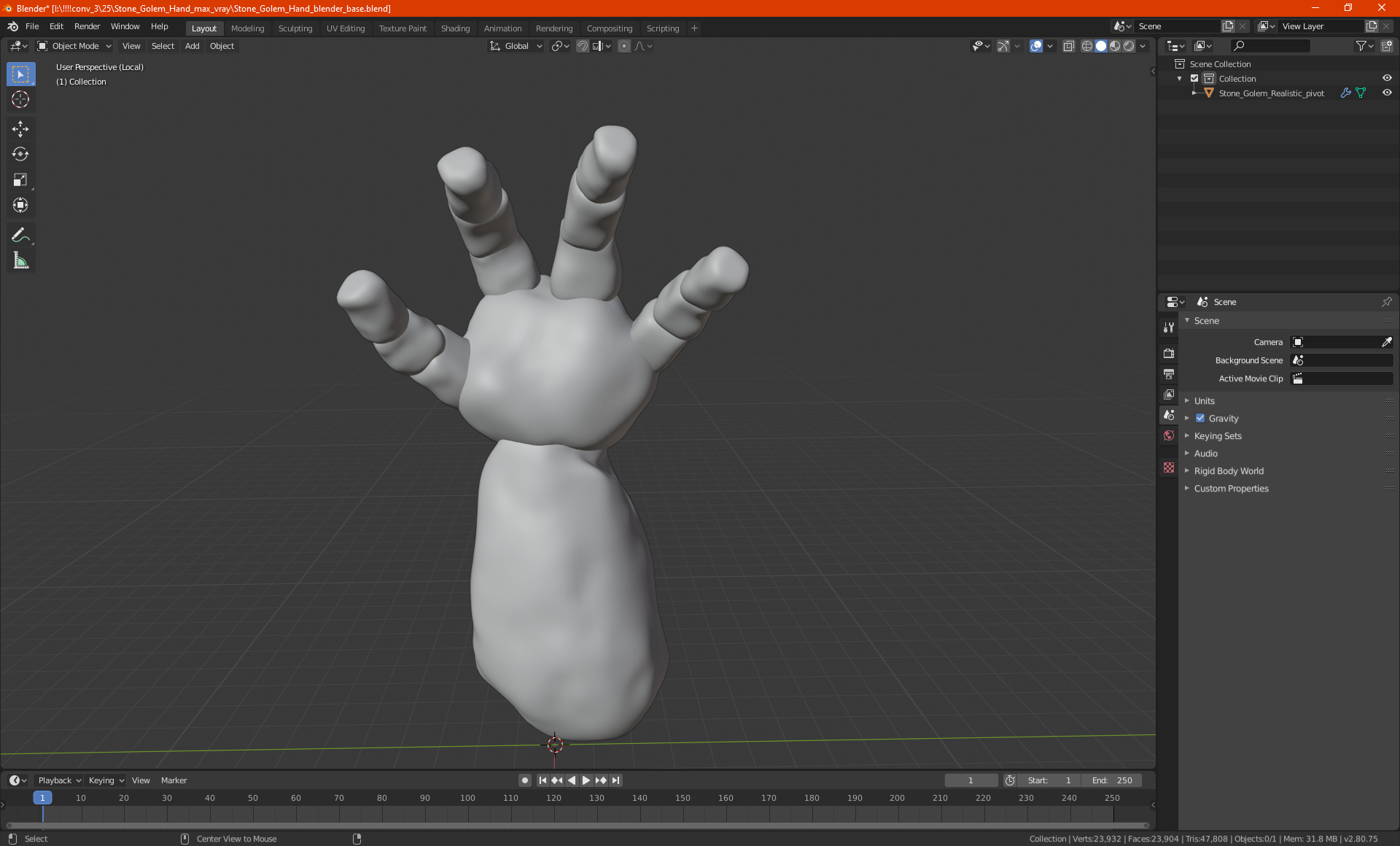Jump to the previous keyframe
Screen dimensions: 1400x846
point(557,780)
